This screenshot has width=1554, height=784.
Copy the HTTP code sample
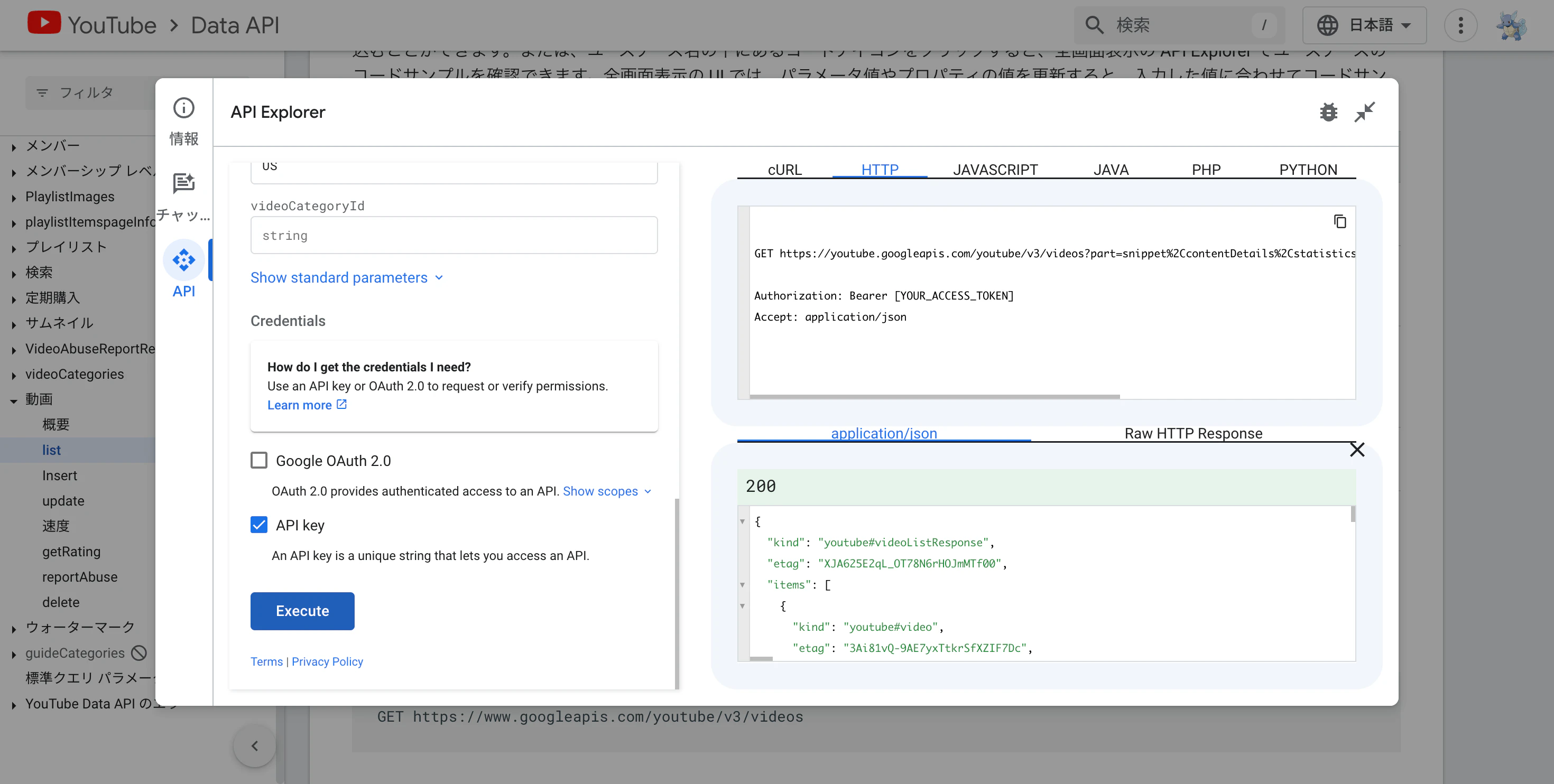pyautogui.click(x=1339, y=222)
